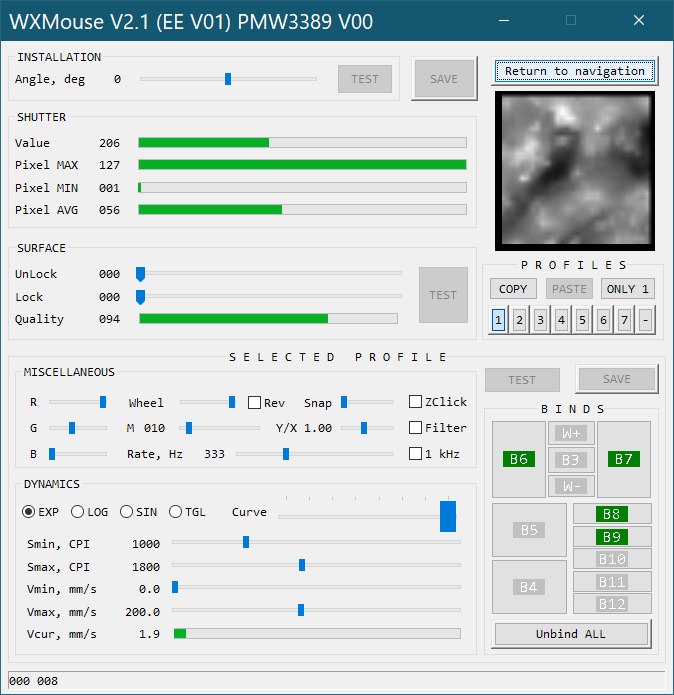This screenshot has width=674, height=695.
Task: Select profile 7
Action: point(624,320)
